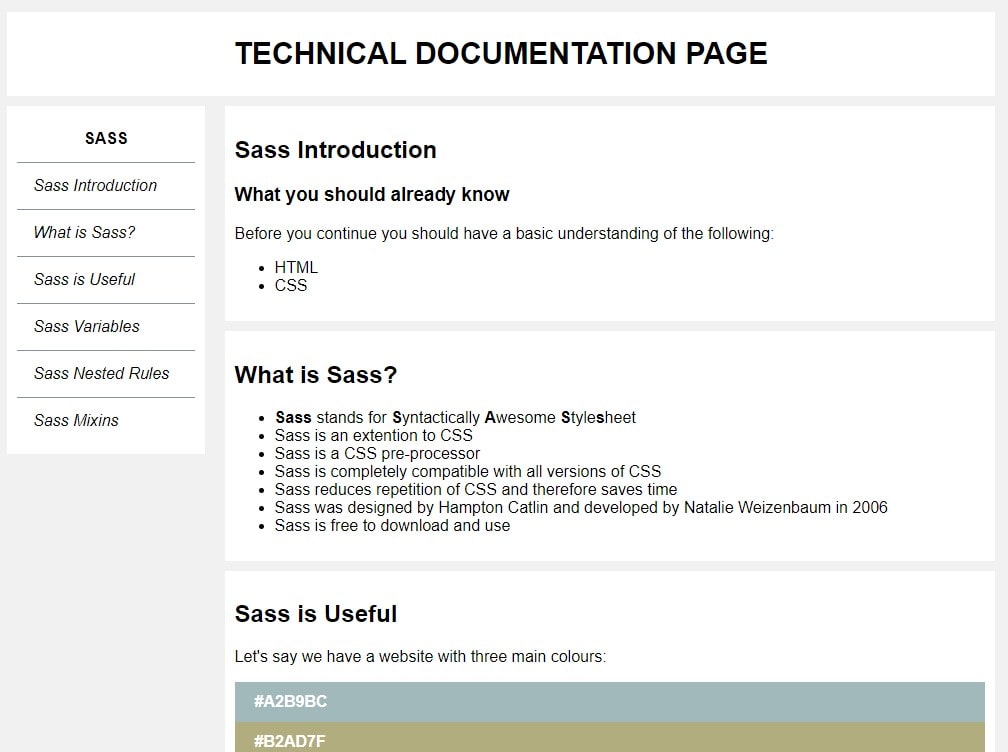Click the Sass Introduction section heading
This screenshot has height=752, width=1008.
click(336, 150)
